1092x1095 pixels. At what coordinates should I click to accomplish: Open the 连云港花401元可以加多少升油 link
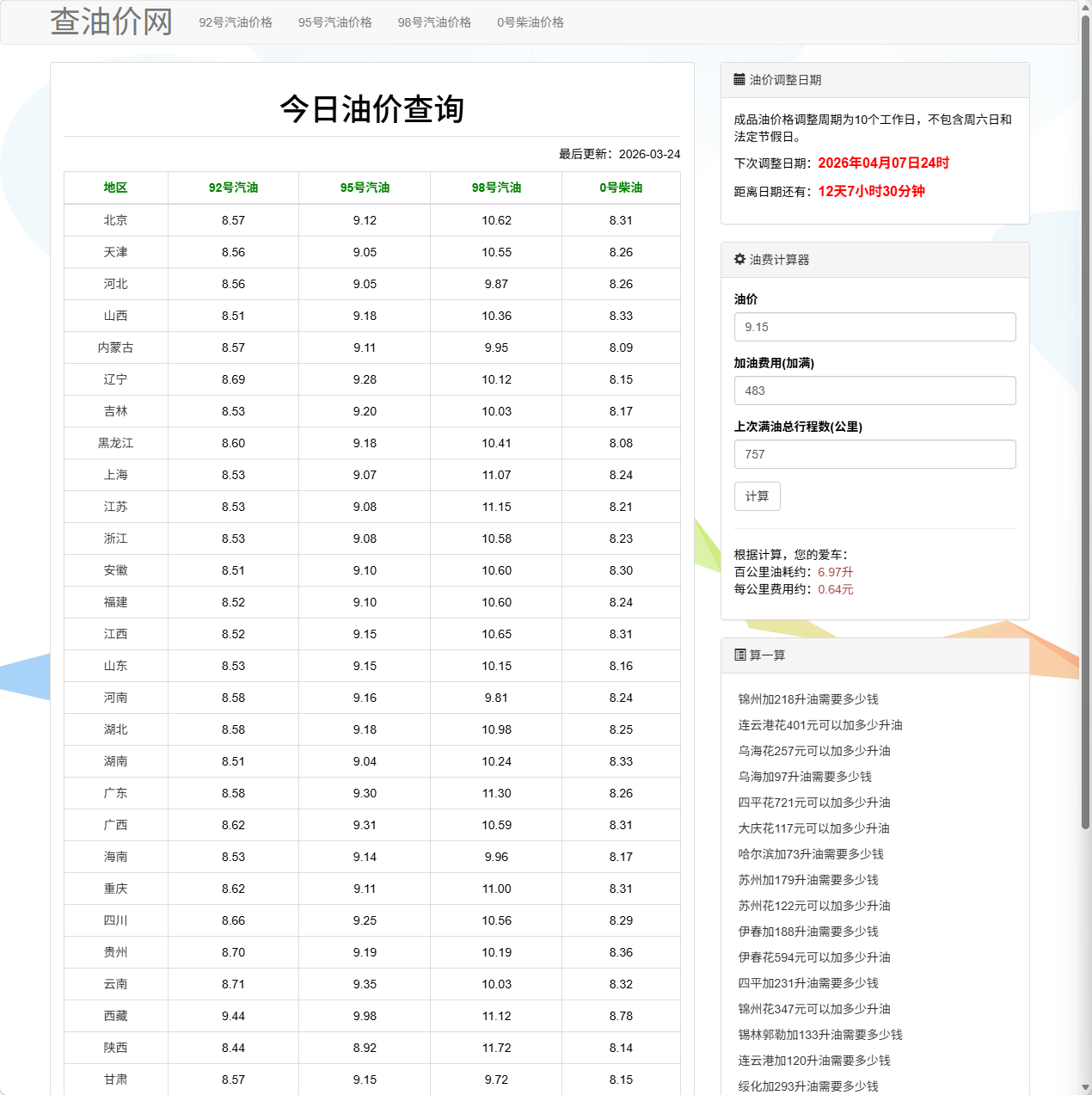(x=819, y=725)
